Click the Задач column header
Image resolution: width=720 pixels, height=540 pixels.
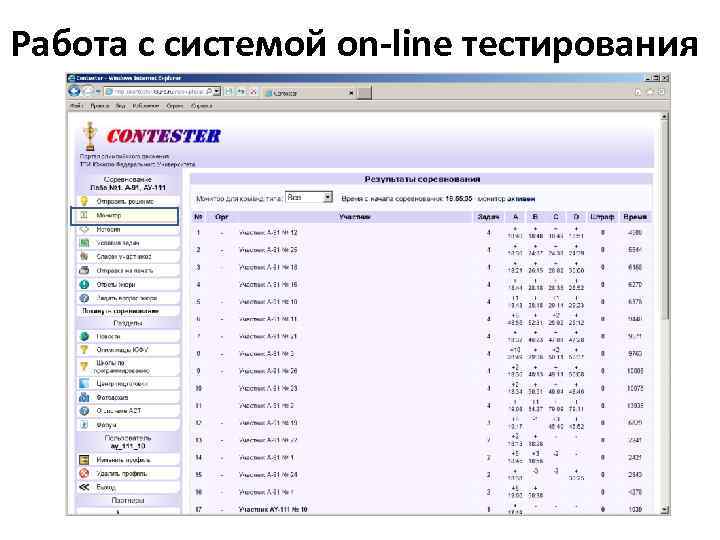click(x=488, y=217)
